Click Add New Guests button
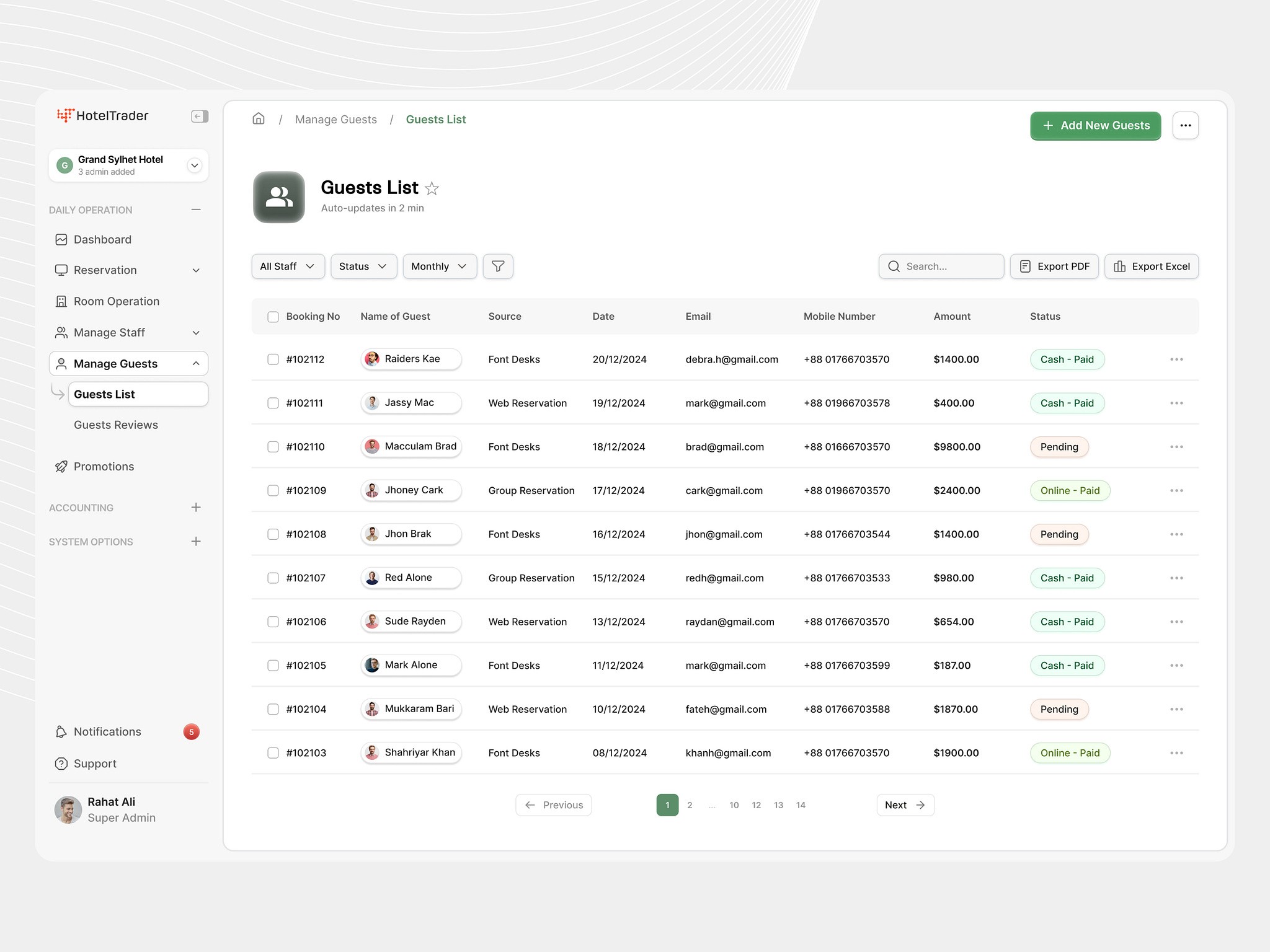1270x952 pixels. pyautogui.click(x=1095, y=126)
